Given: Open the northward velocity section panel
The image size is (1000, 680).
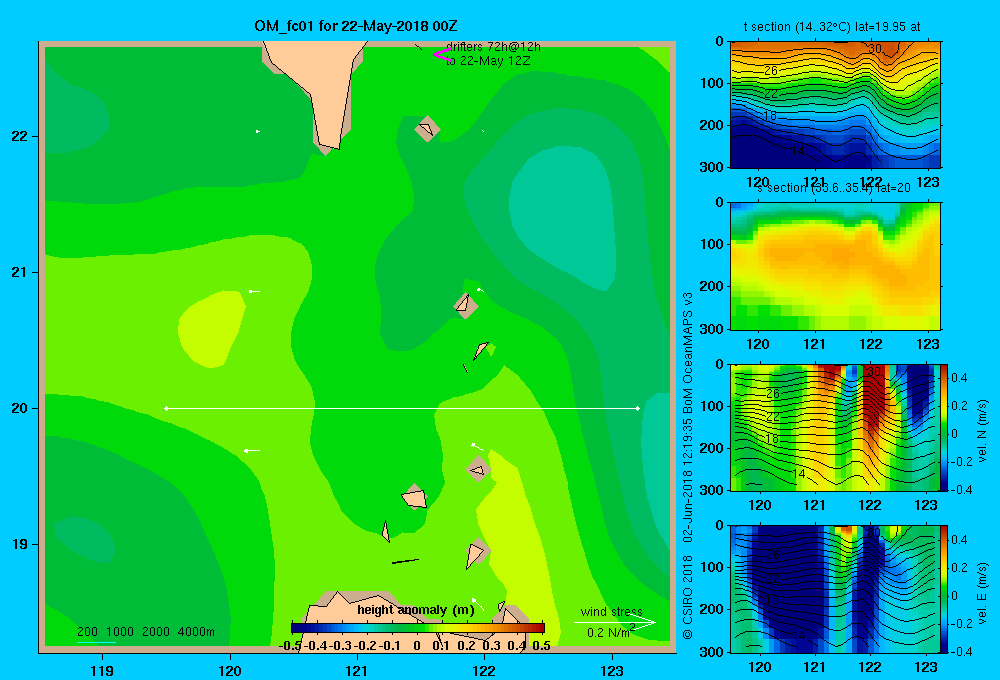Looking at the screenshot, I should 835,427.
